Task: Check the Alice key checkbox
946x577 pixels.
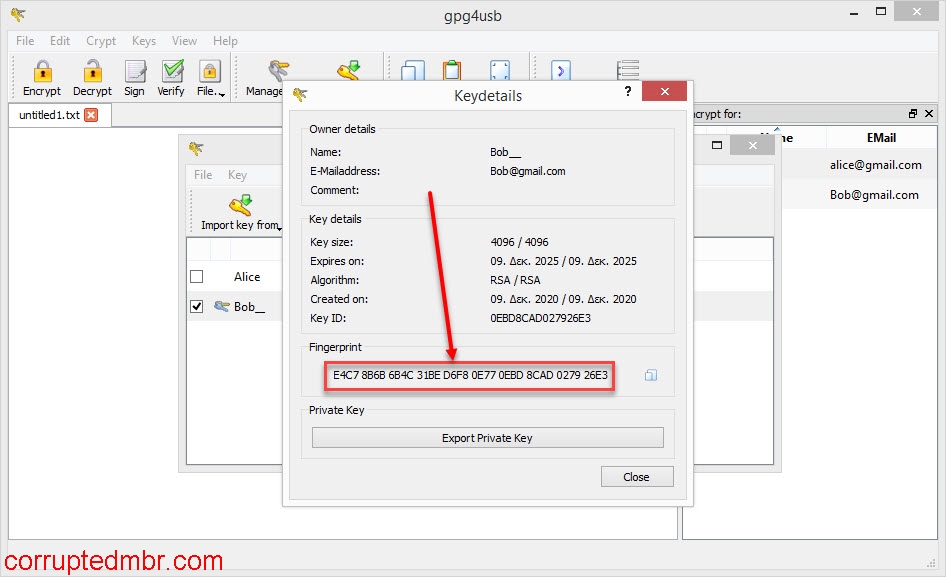Action: click(197, 276)
